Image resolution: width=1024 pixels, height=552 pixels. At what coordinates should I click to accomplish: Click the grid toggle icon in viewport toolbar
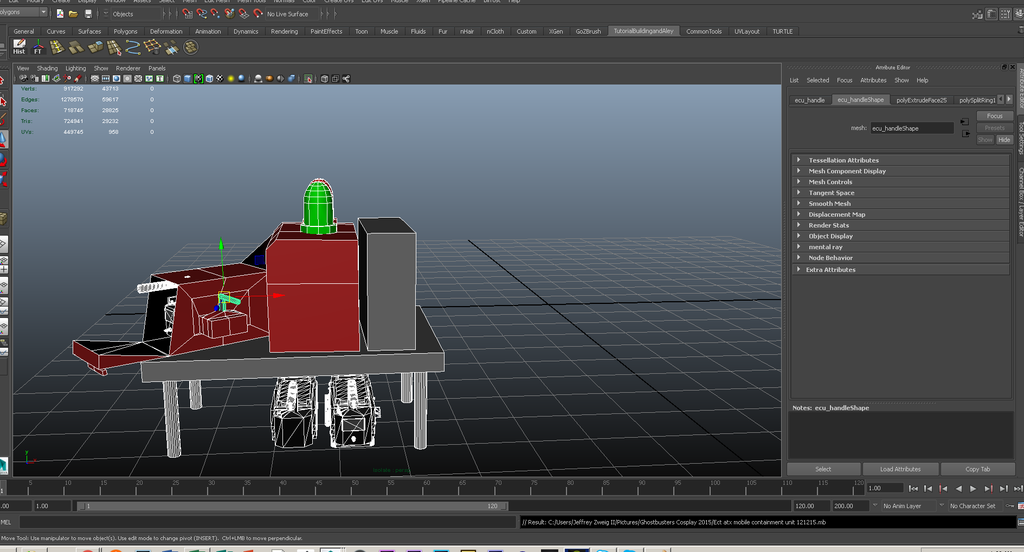pyautogui.click(x=95, y=78)
